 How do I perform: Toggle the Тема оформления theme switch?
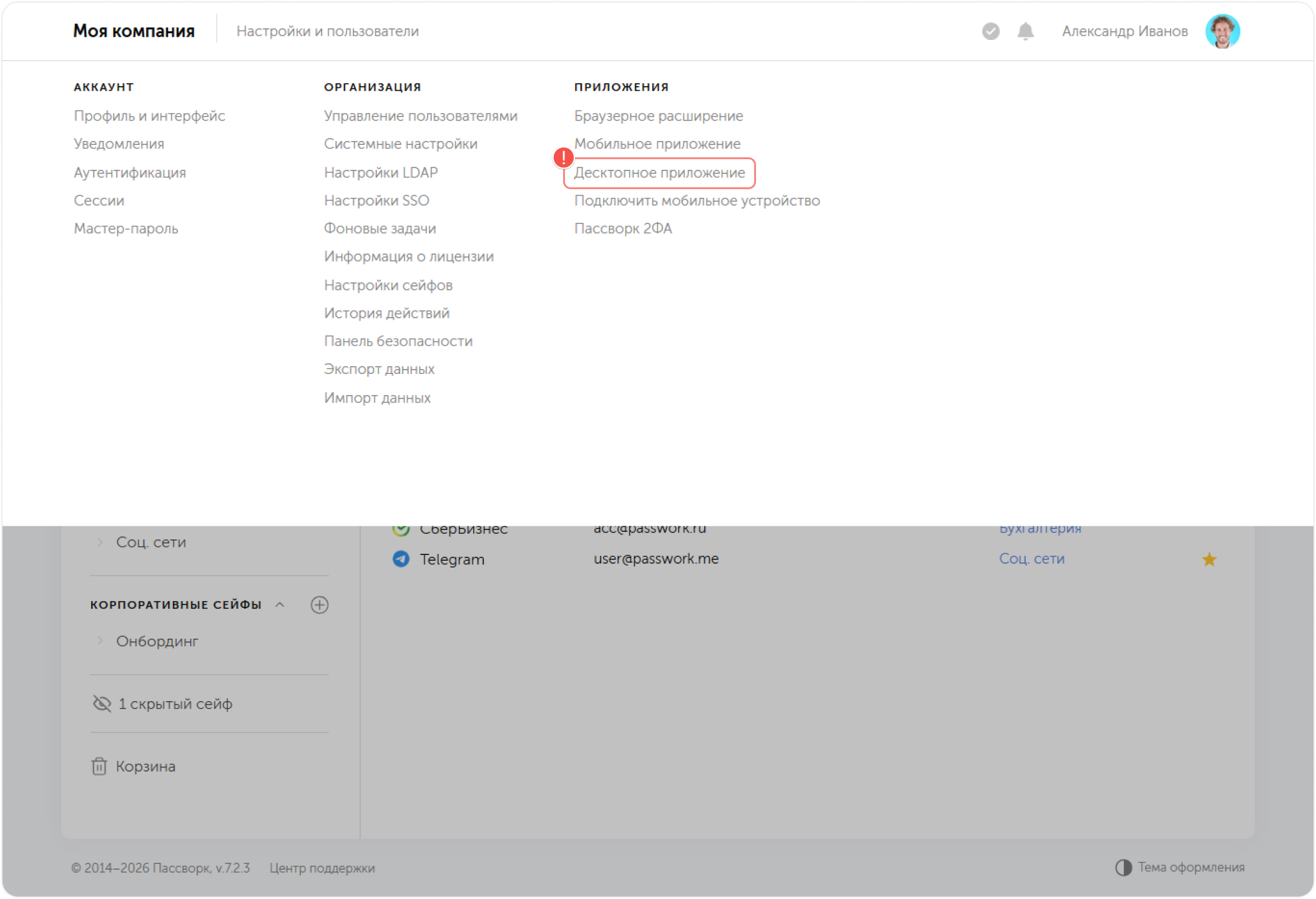pos(1124,867)
